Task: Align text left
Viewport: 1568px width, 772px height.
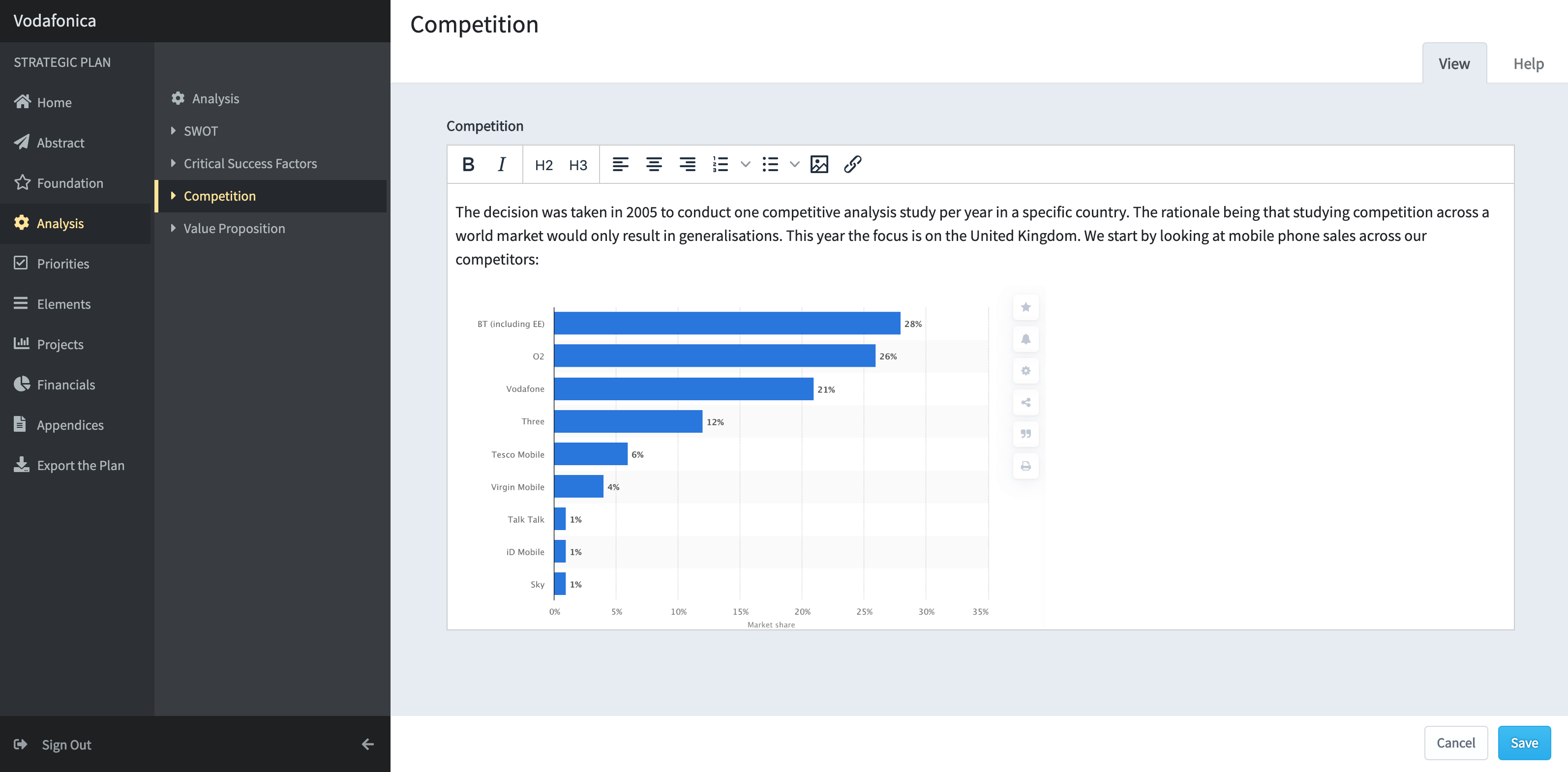Action: point(620,164)
